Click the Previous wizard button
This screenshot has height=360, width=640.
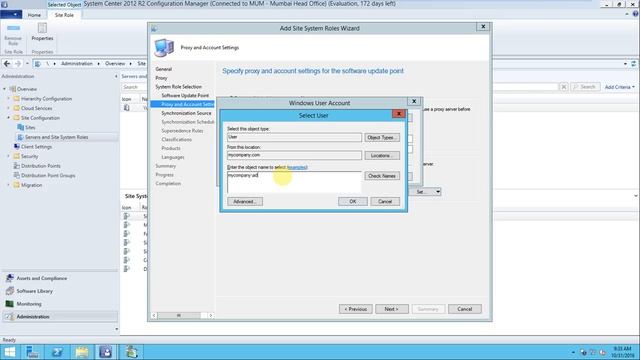[356, 309]
